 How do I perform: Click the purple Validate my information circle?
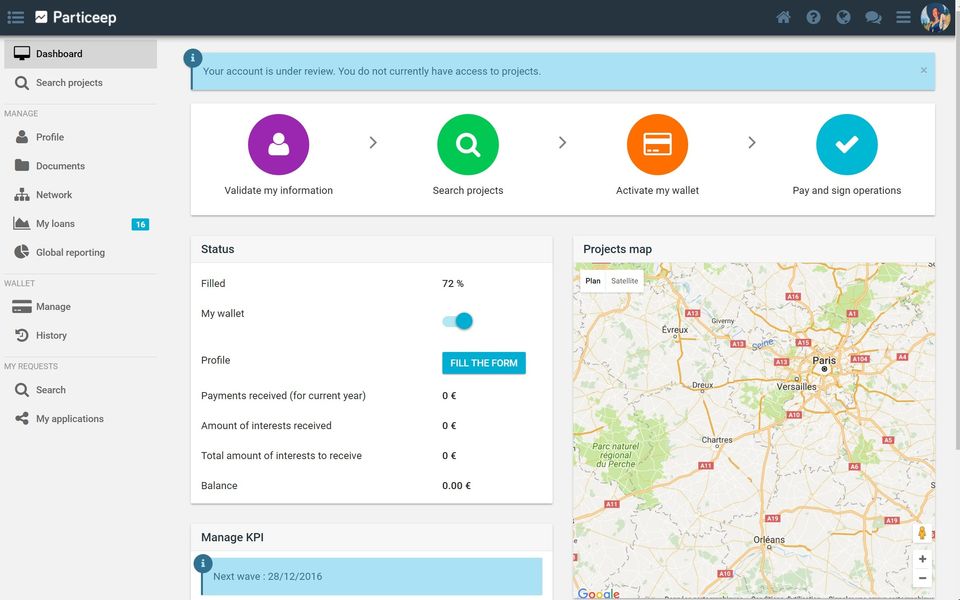279,144
